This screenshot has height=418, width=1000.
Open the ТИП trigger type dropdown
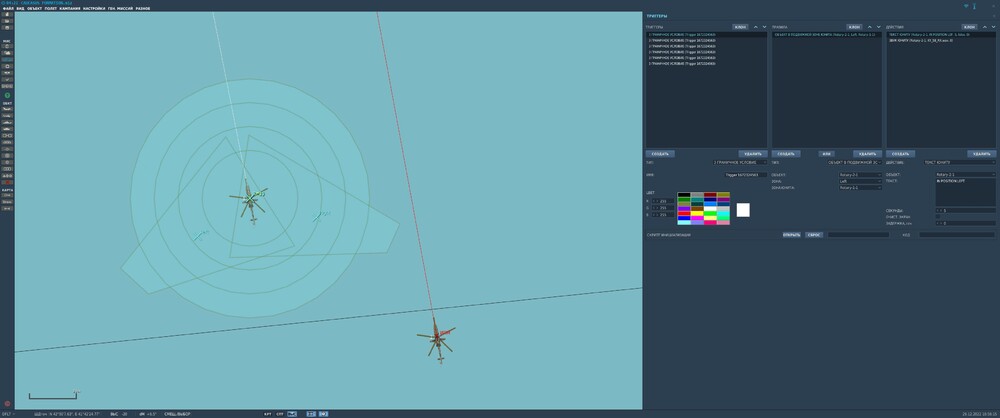point(740,163)
